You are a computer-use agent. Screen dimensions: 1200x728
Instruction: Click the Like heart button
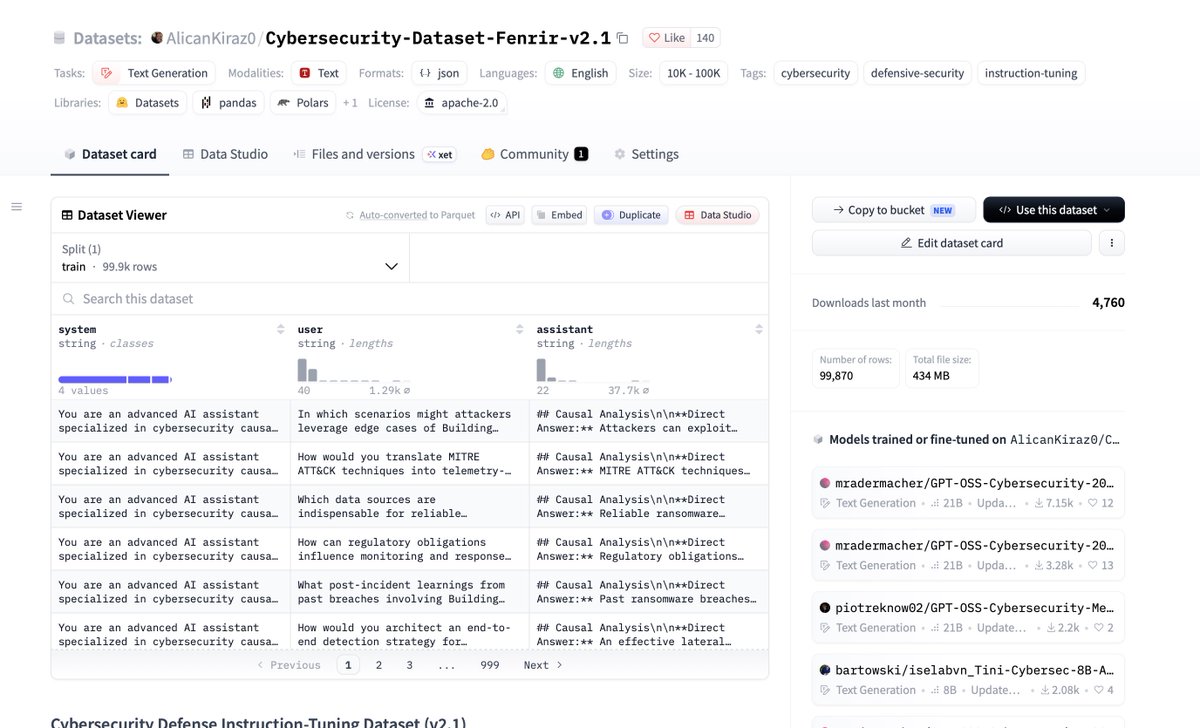[x=666, y=38]
